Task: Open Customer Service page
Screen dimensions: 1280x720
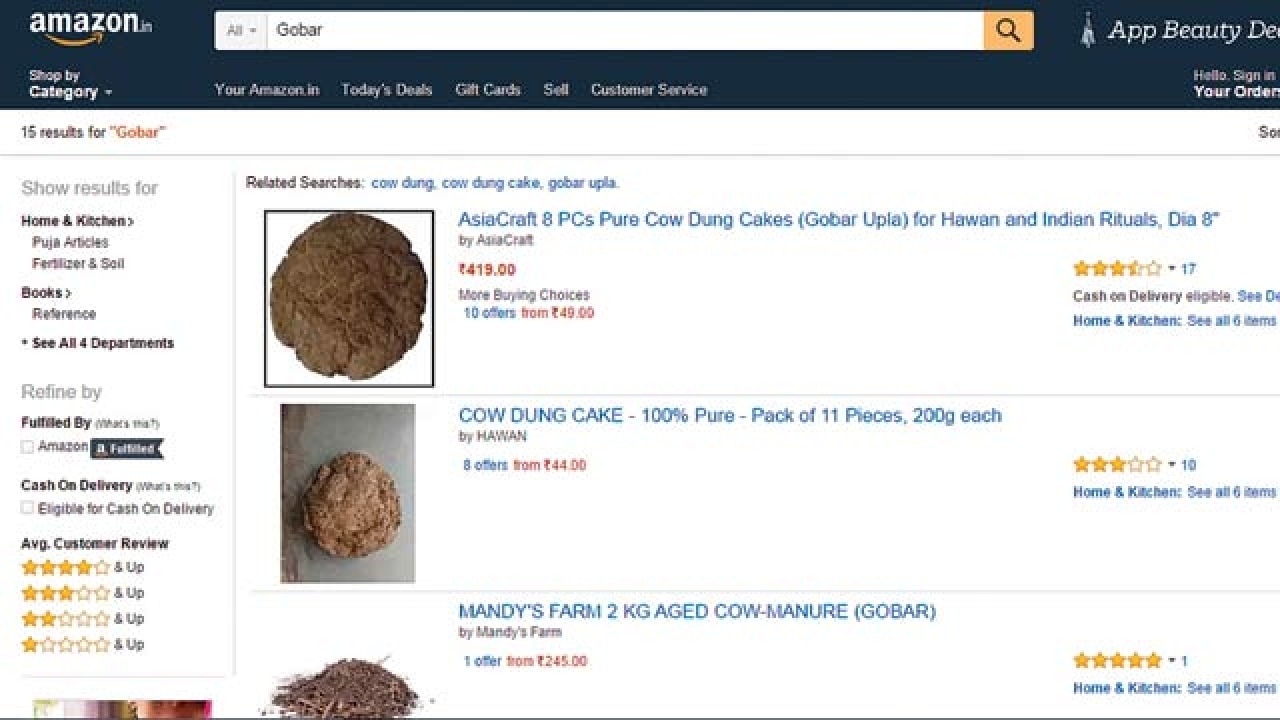Action: (649, 90)
